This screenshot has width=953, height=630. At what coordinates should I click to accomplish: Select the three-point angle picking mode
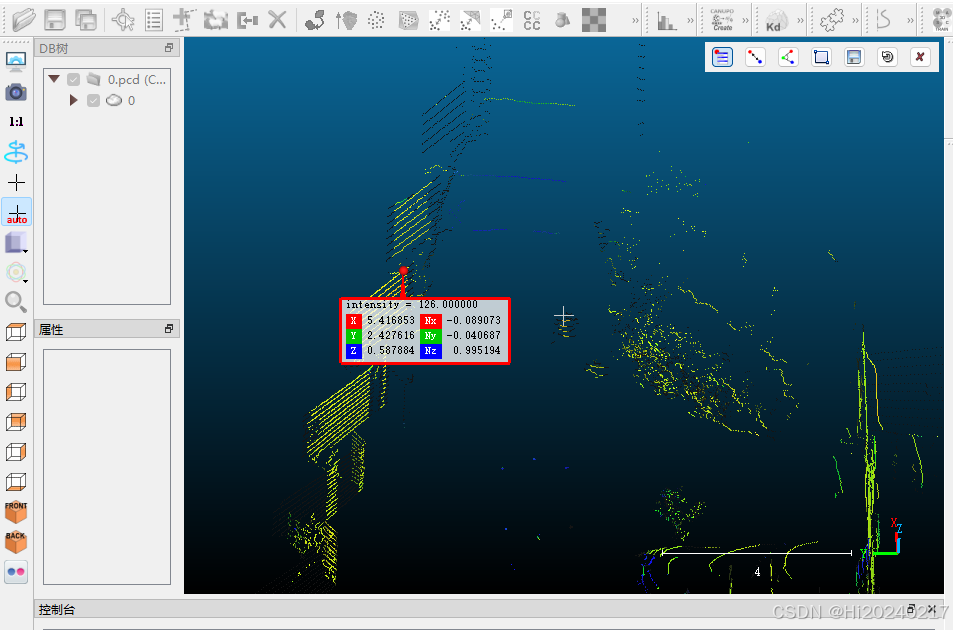pyautogui.click(x=788, y=57)
